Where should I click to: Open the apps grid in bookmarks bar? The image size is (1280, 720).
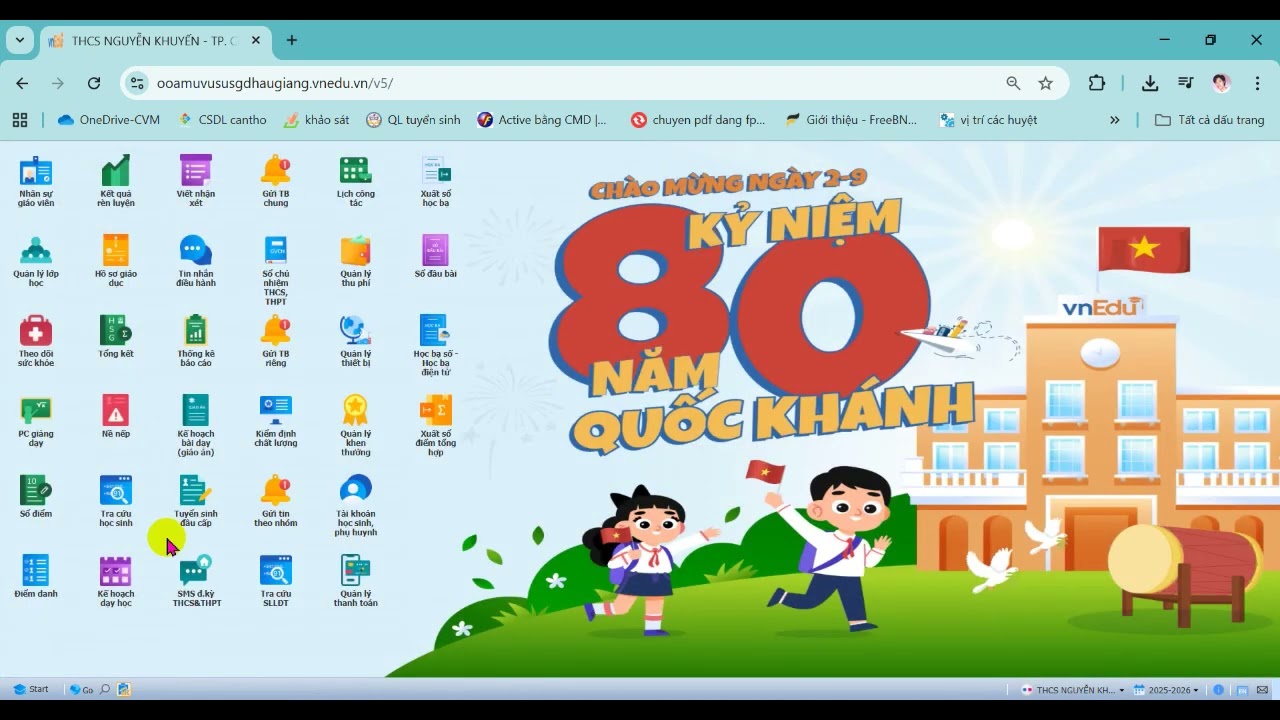point(20,120)
